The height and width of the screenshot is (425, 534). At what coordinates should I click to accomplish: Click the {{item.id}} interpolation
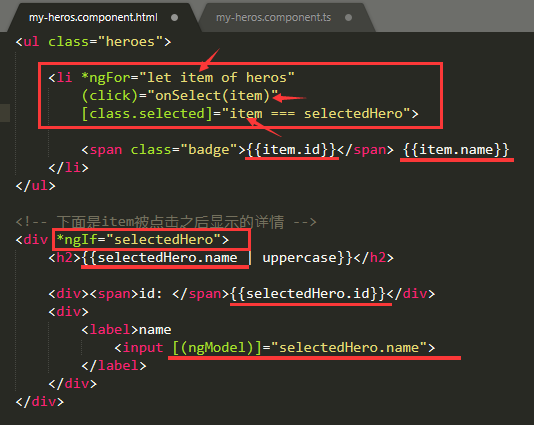(x=291, y=150)
